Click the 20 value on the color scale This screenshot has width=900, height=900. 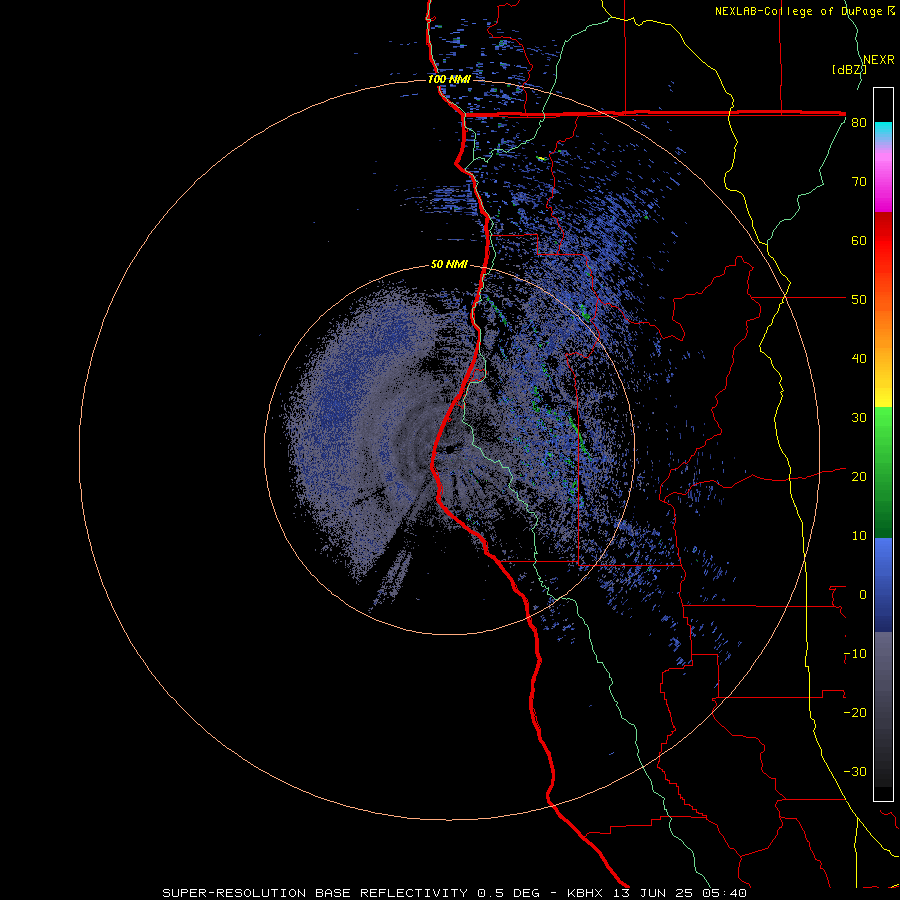859,477
